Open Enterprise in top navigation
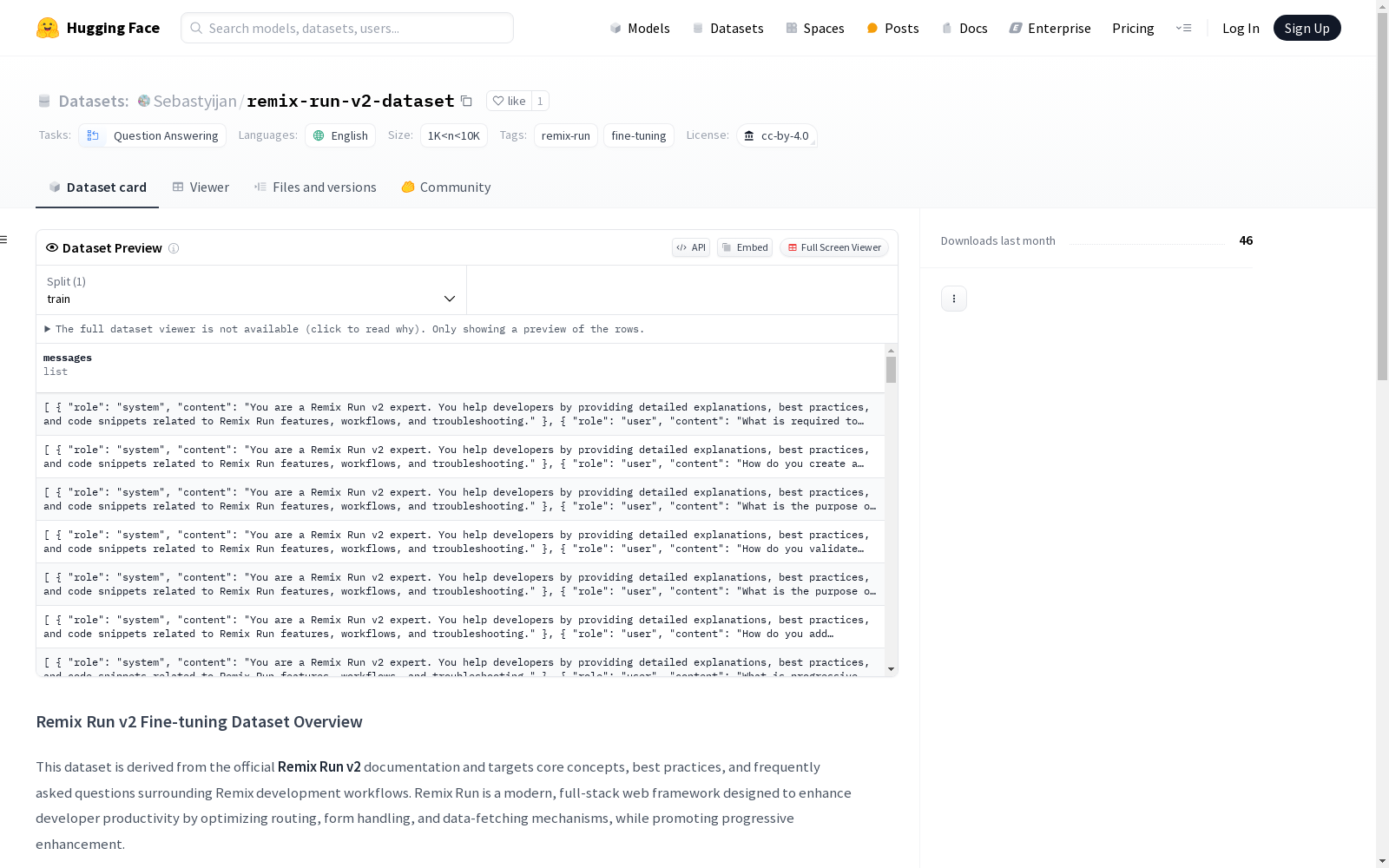 click(1050, 28)
